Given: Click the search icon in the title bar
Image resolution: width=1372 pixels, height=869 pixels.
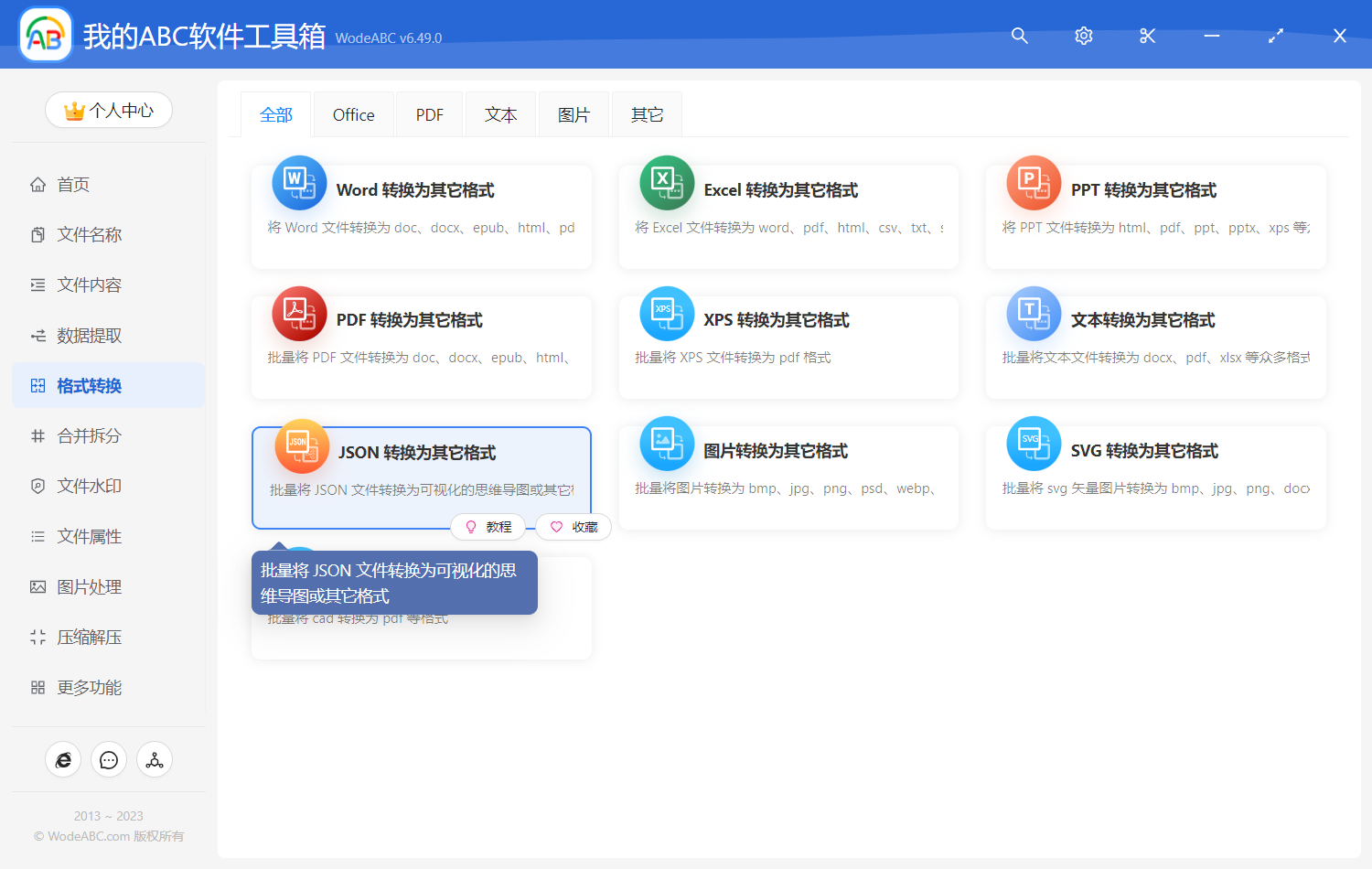Looking at the screenshot, I should (1019, 36).
